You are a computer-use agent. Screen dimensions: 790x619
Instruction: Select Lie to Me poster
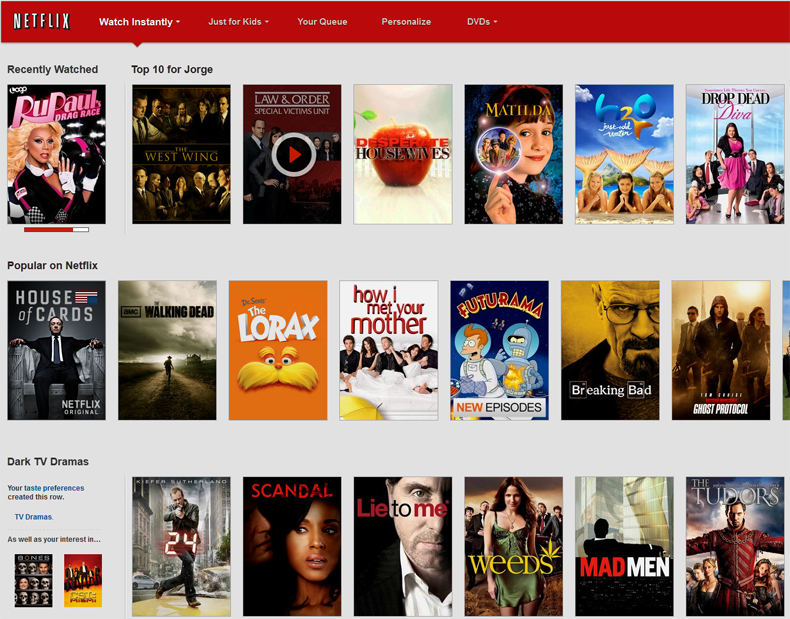tap(403, 546)
